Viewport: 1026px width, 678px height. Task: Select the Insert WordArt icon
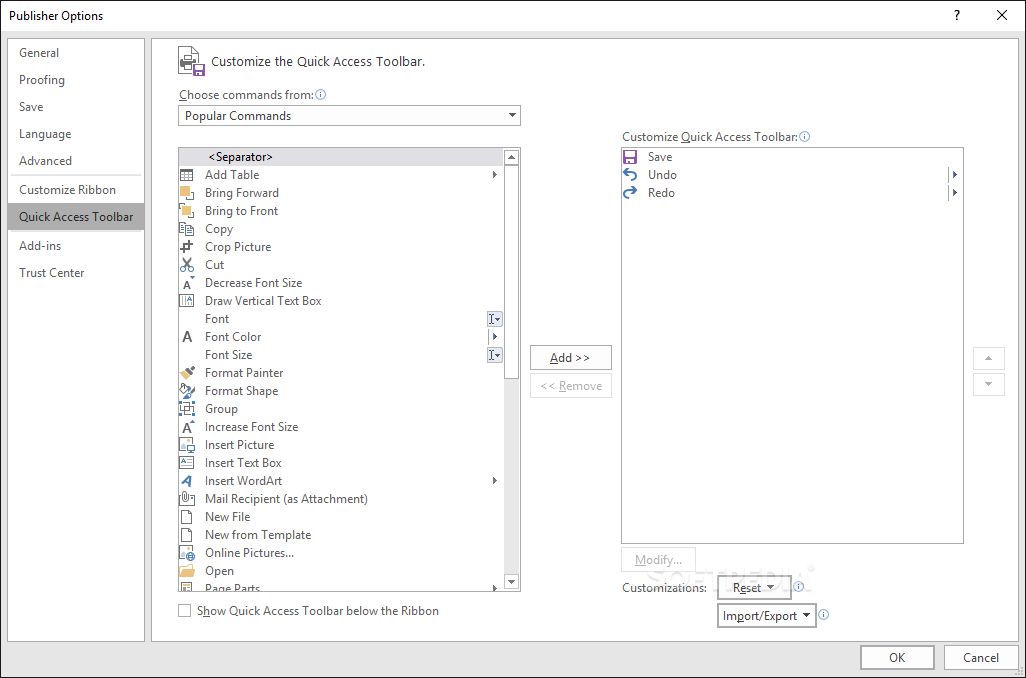pyautogui.click(x=186, y=481)
